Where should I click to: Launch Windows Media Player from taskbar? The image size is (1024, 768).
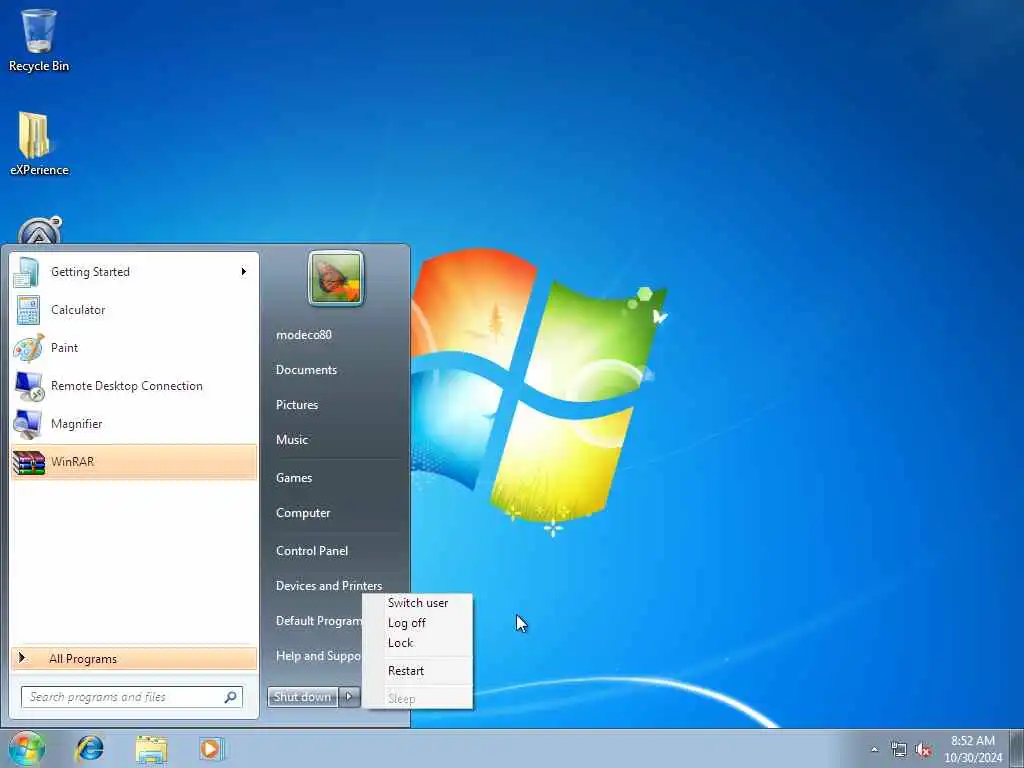click(211, 748)
